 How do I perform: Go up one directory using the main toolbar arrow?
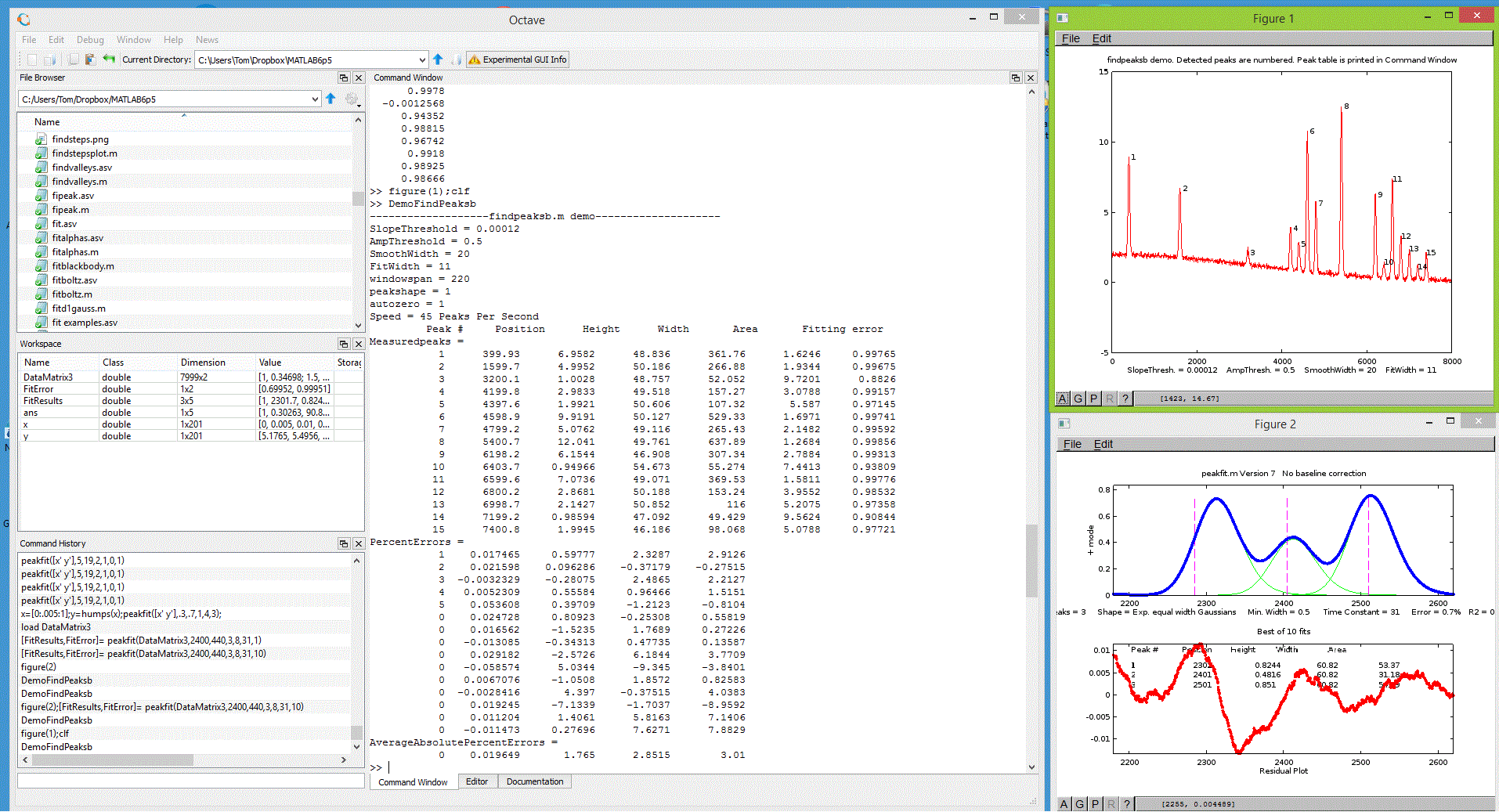point(438,60)
